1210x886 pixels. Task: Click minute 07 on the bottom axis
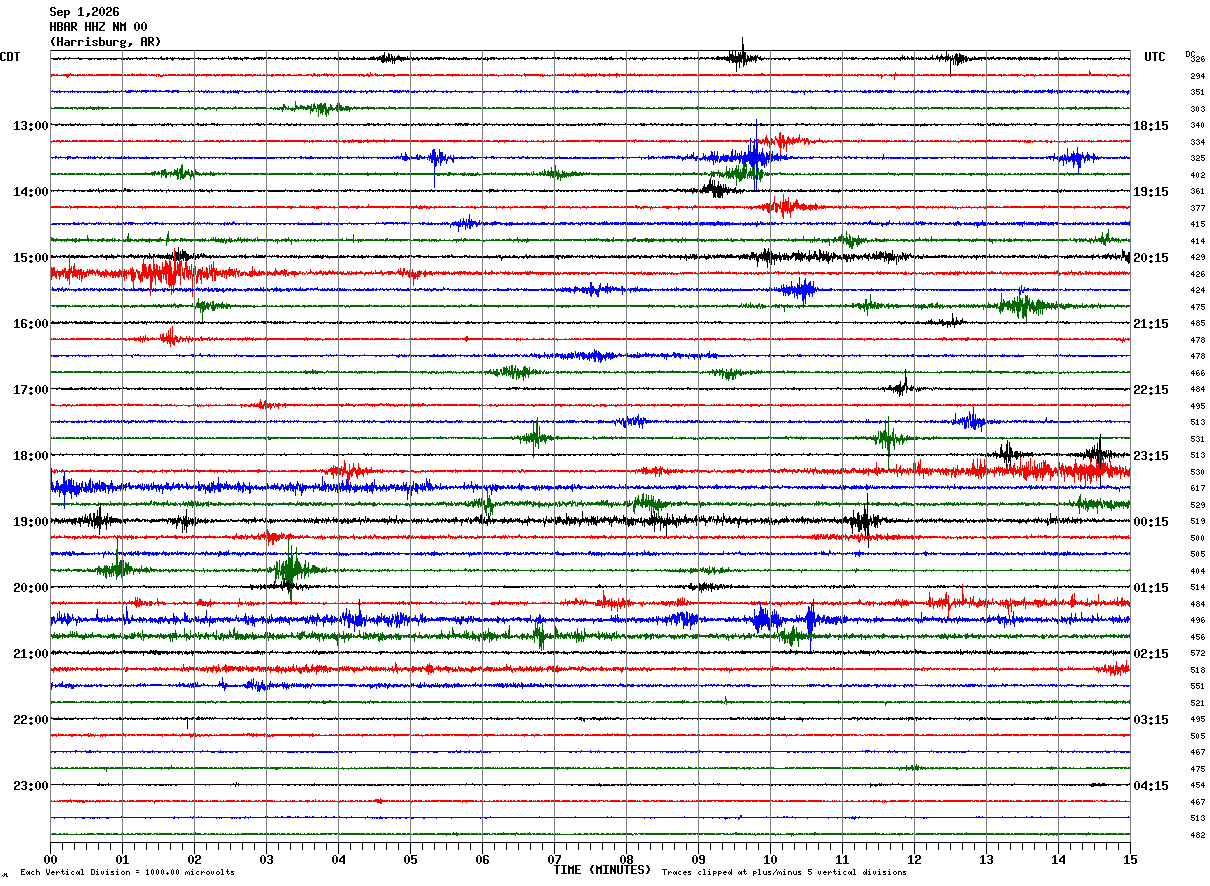point(554,859)
